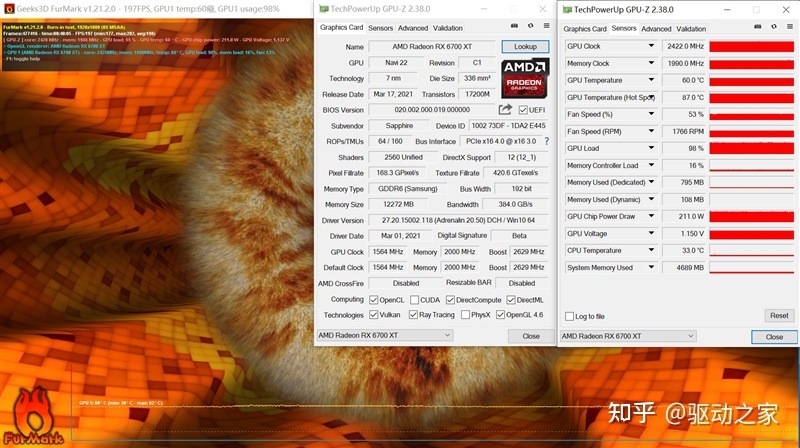Toggle the OpenCL checkbox
The image size is (800, 448).
point(373,300)
